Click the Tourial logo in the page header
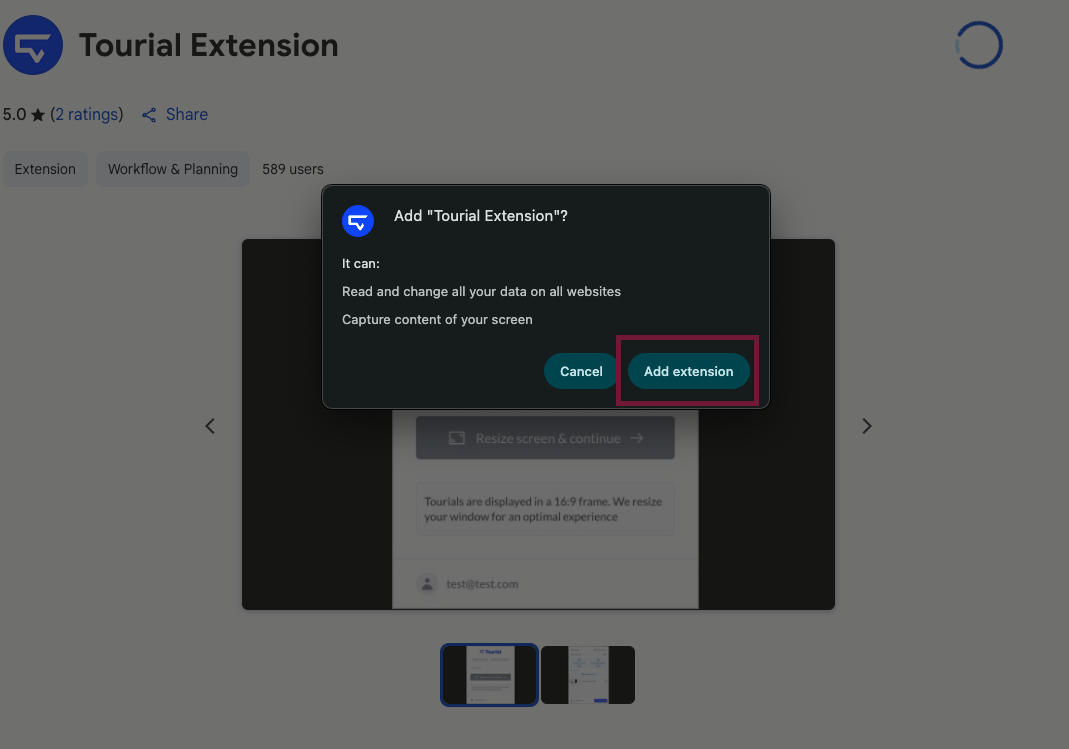 pos(33,46)
